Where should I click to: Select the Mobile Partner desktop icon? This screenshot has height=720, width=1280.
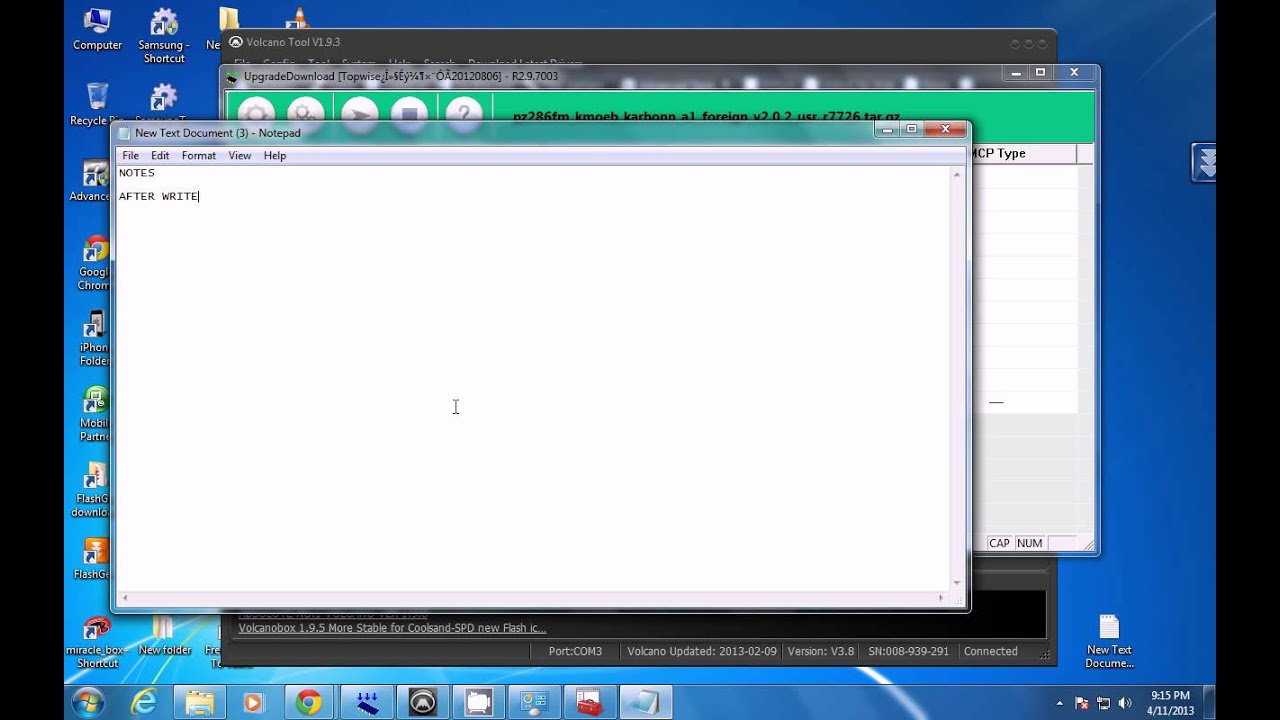coord(95,414)
